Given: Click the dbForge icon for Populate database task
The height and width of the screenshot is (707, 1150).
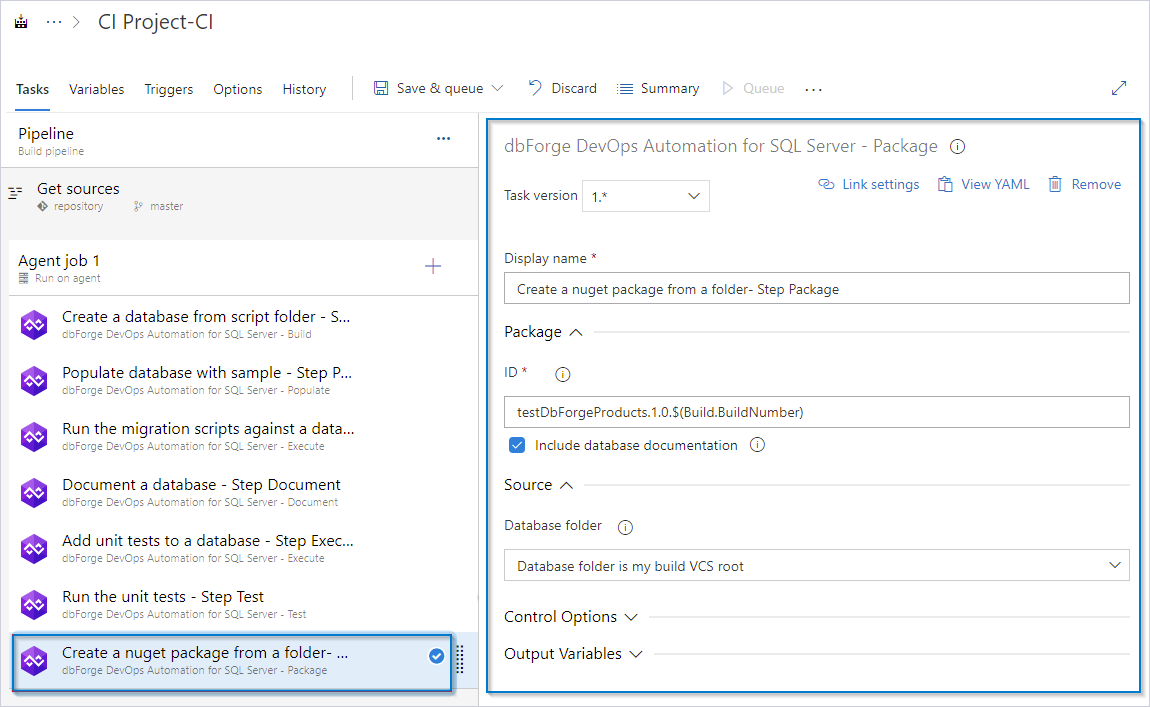Looking at the screenshot, I should coord(34,381).
